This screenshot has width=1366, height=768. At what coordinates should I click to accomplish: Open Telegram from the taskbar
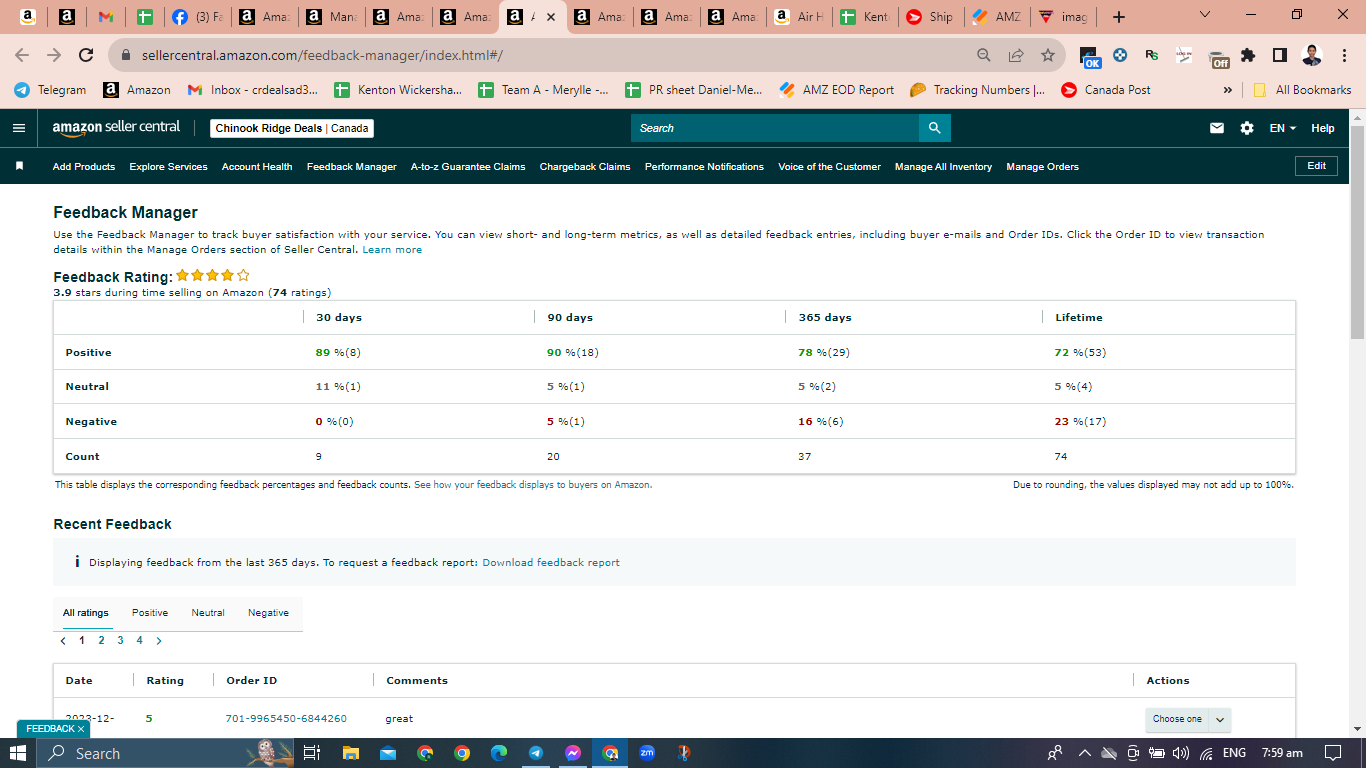click(536, 753)
